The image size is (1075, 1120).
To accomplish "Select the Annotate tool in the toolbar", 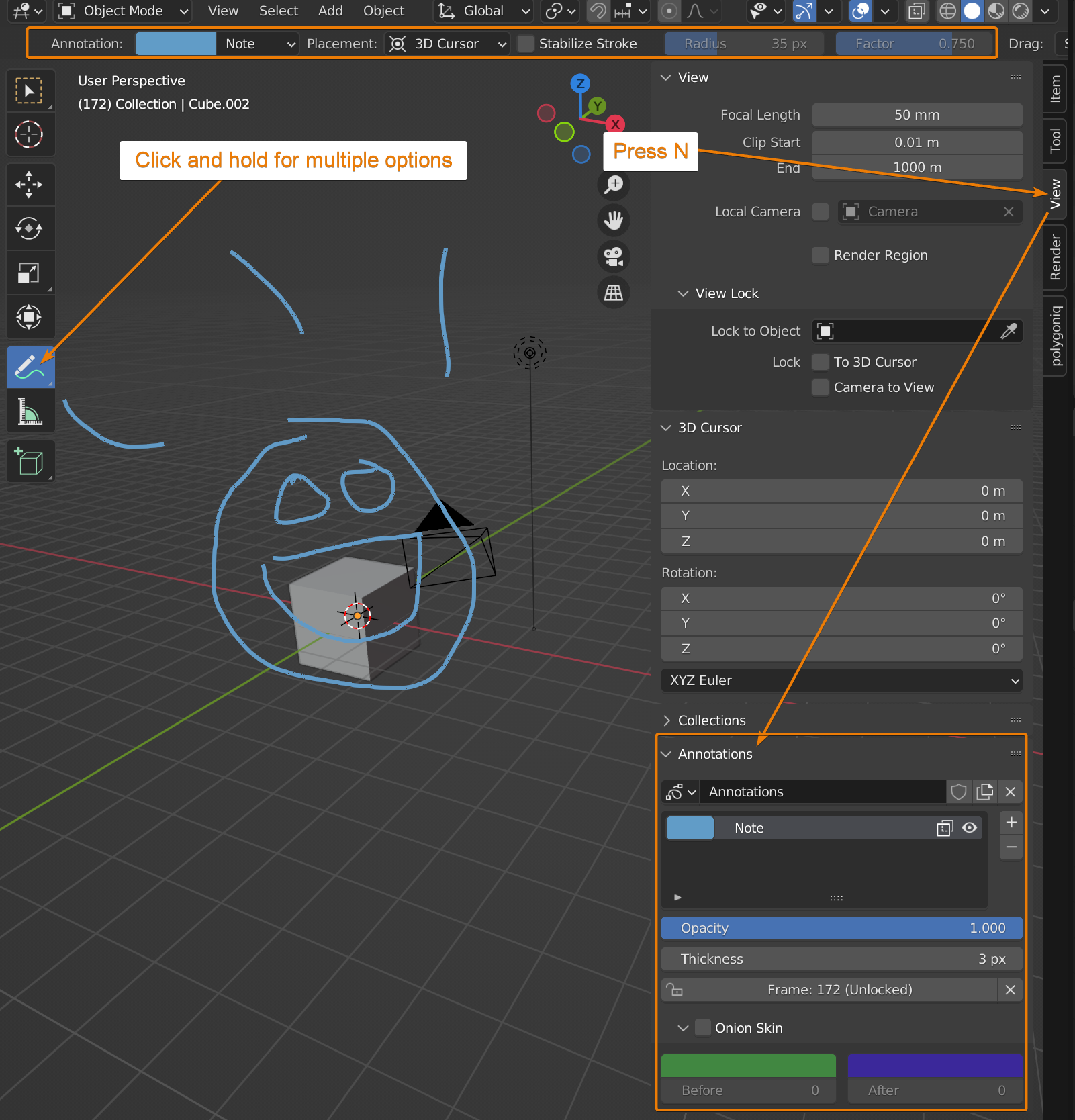I will tap(30, 367).
